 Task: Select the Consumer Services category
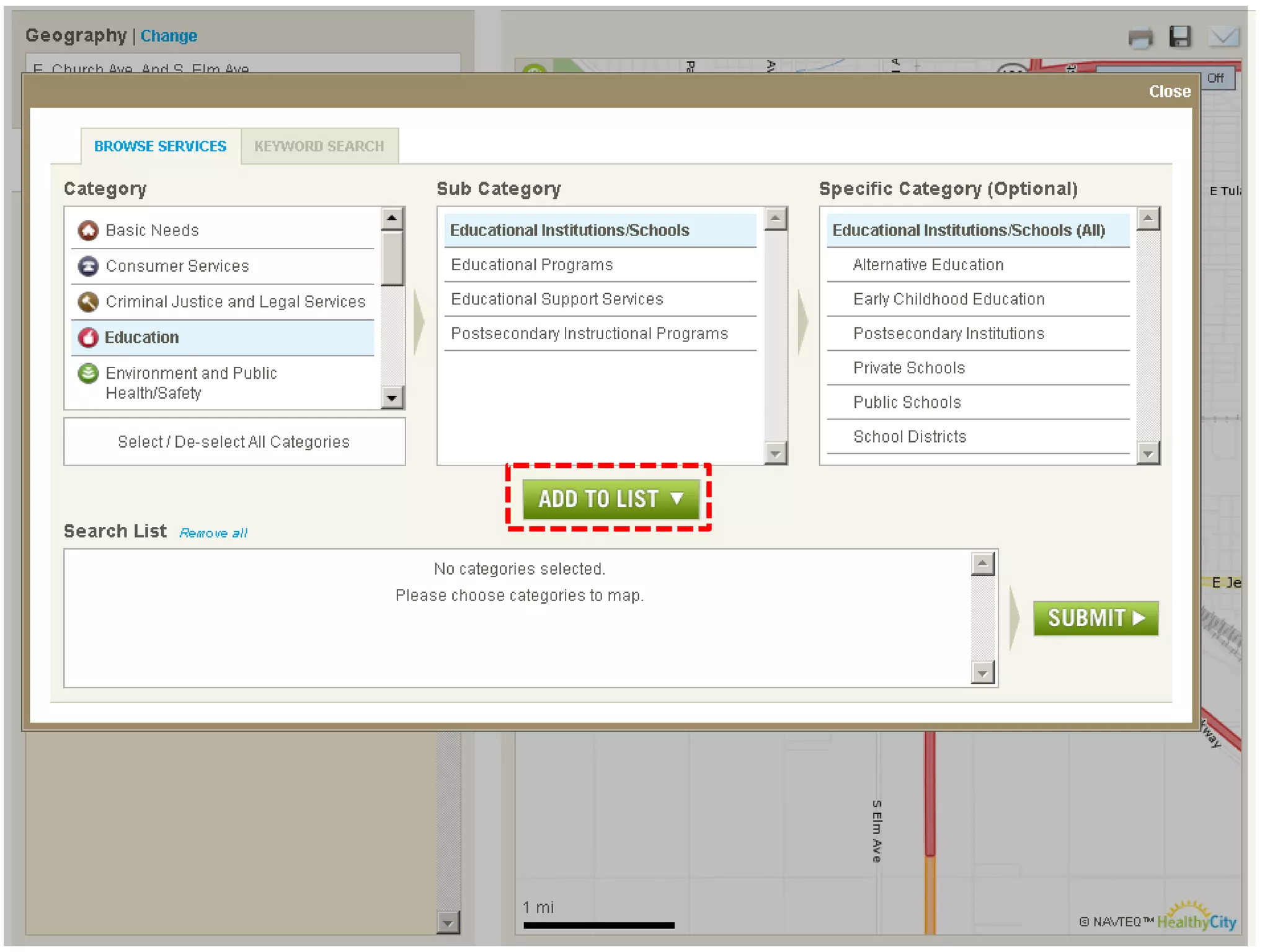(x=223, y=267)
